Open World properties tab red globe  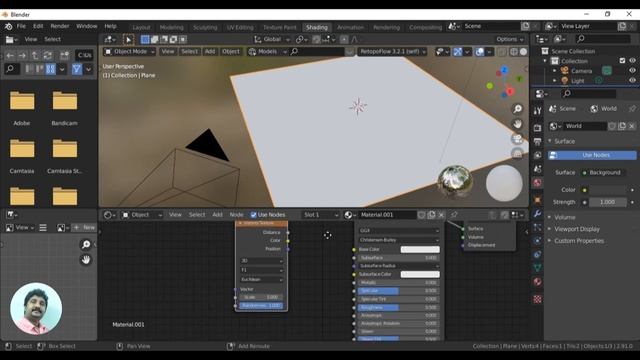[x=538, y=183]
